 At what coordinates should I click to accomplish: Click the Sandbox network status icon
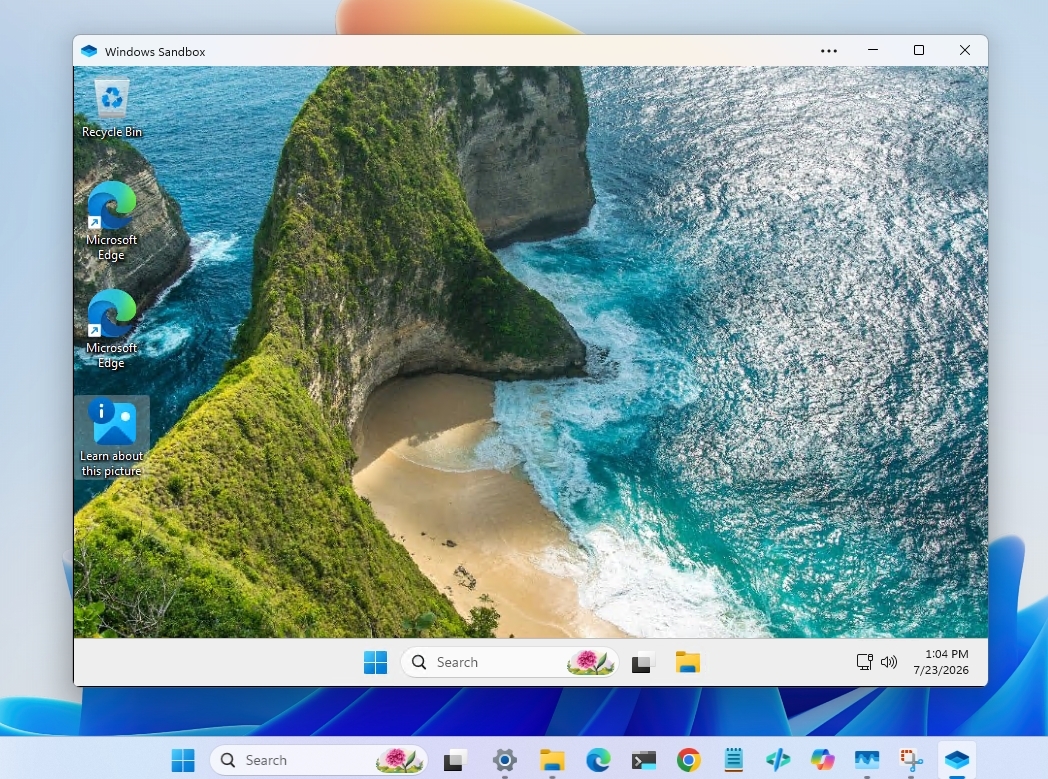coord(864,662)
